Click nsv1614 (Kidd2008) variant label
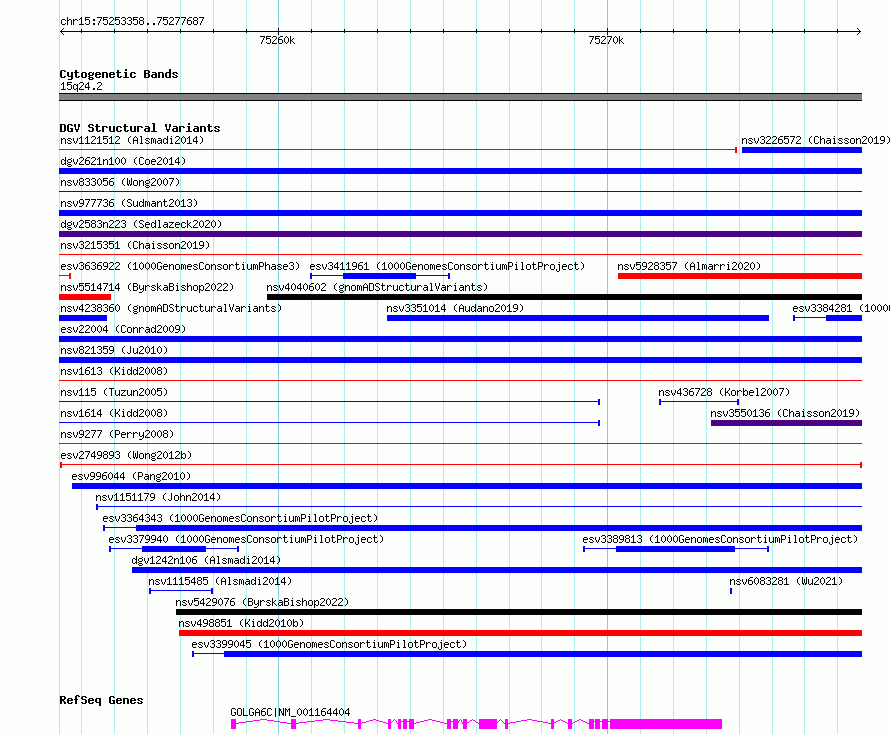The width and height of the screenshot is (890, 734). click(x=114, y=413)
